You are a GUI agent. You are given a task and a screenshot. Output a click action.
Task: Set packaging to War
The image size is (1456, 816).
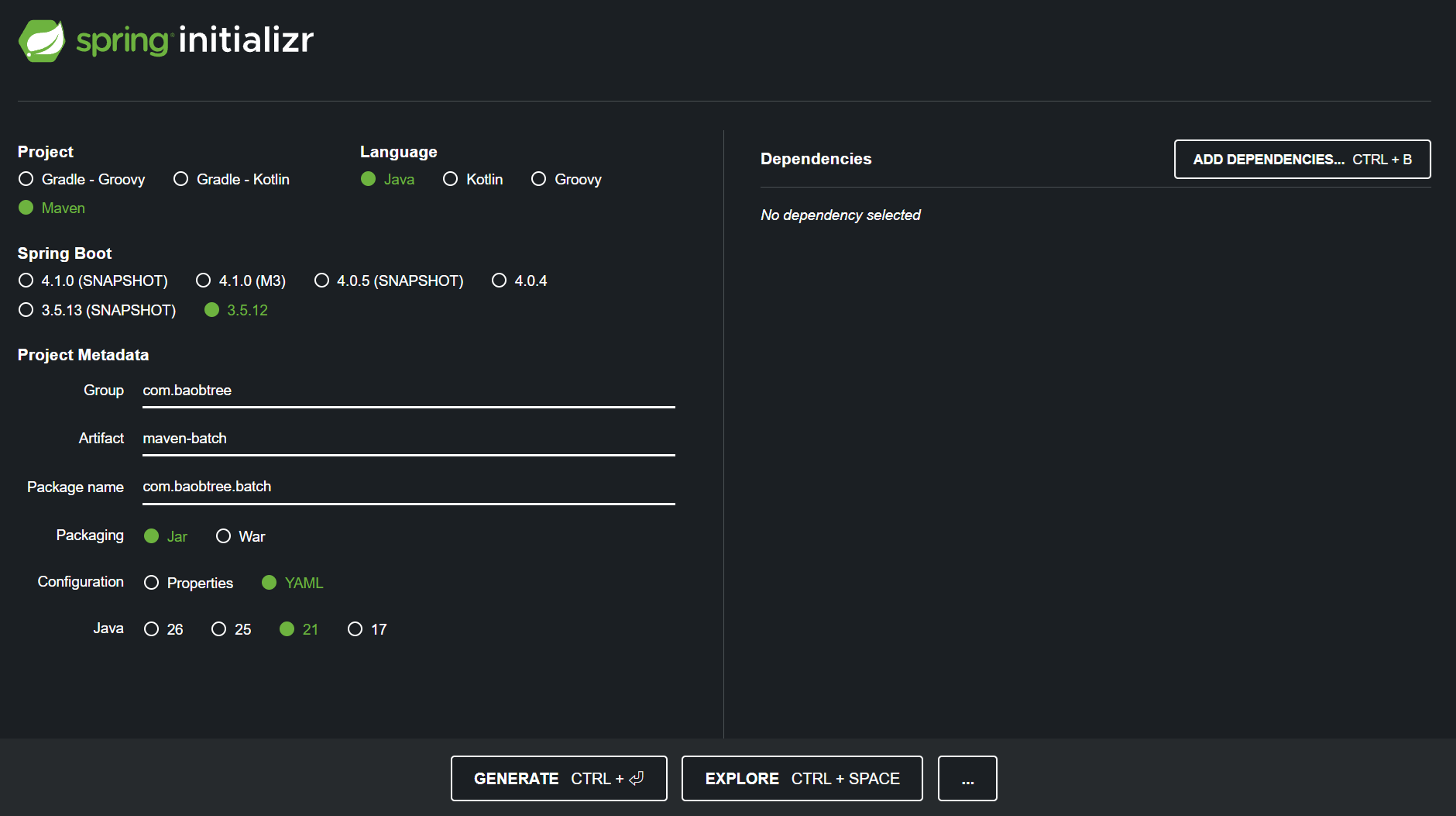(241, 536)
